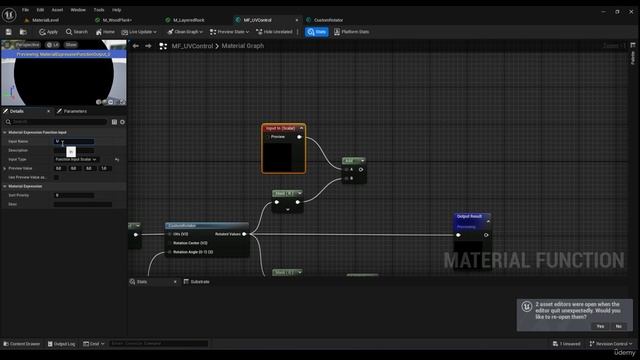Open Details property matrix grid icon
640x360 pixels.
[x=114, y=122]
